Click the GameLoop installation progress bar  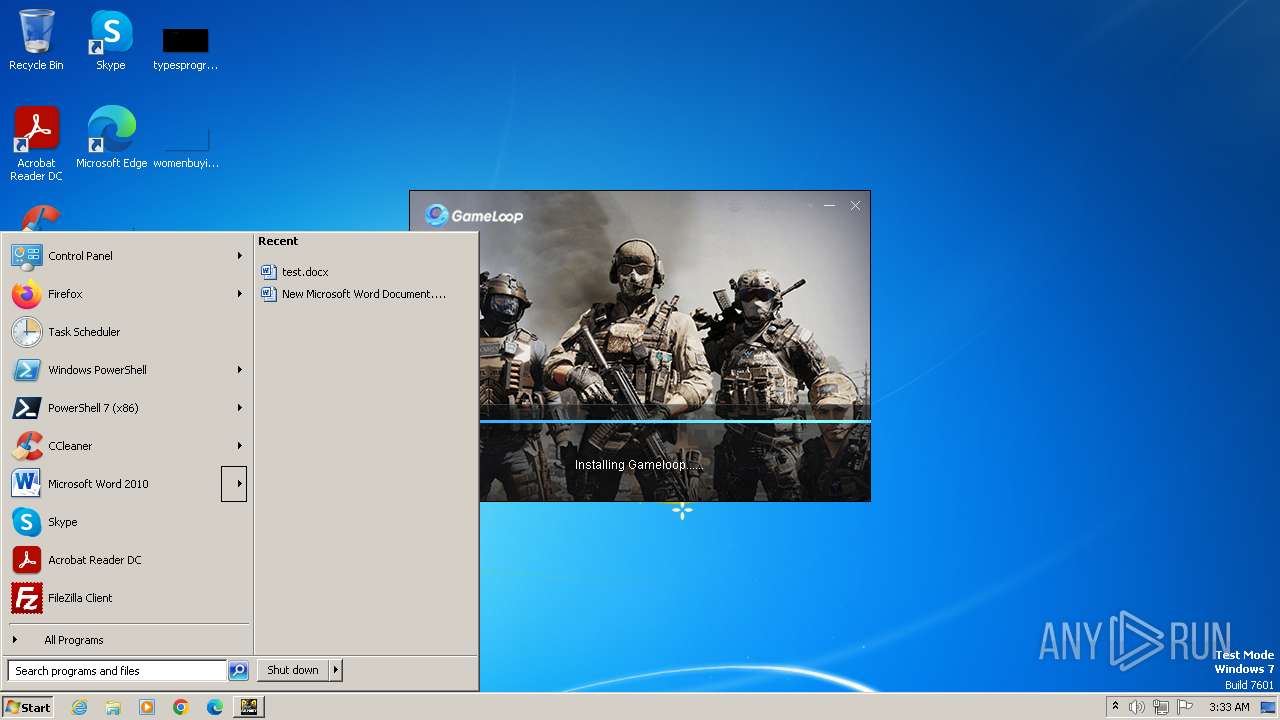(675, 421)
